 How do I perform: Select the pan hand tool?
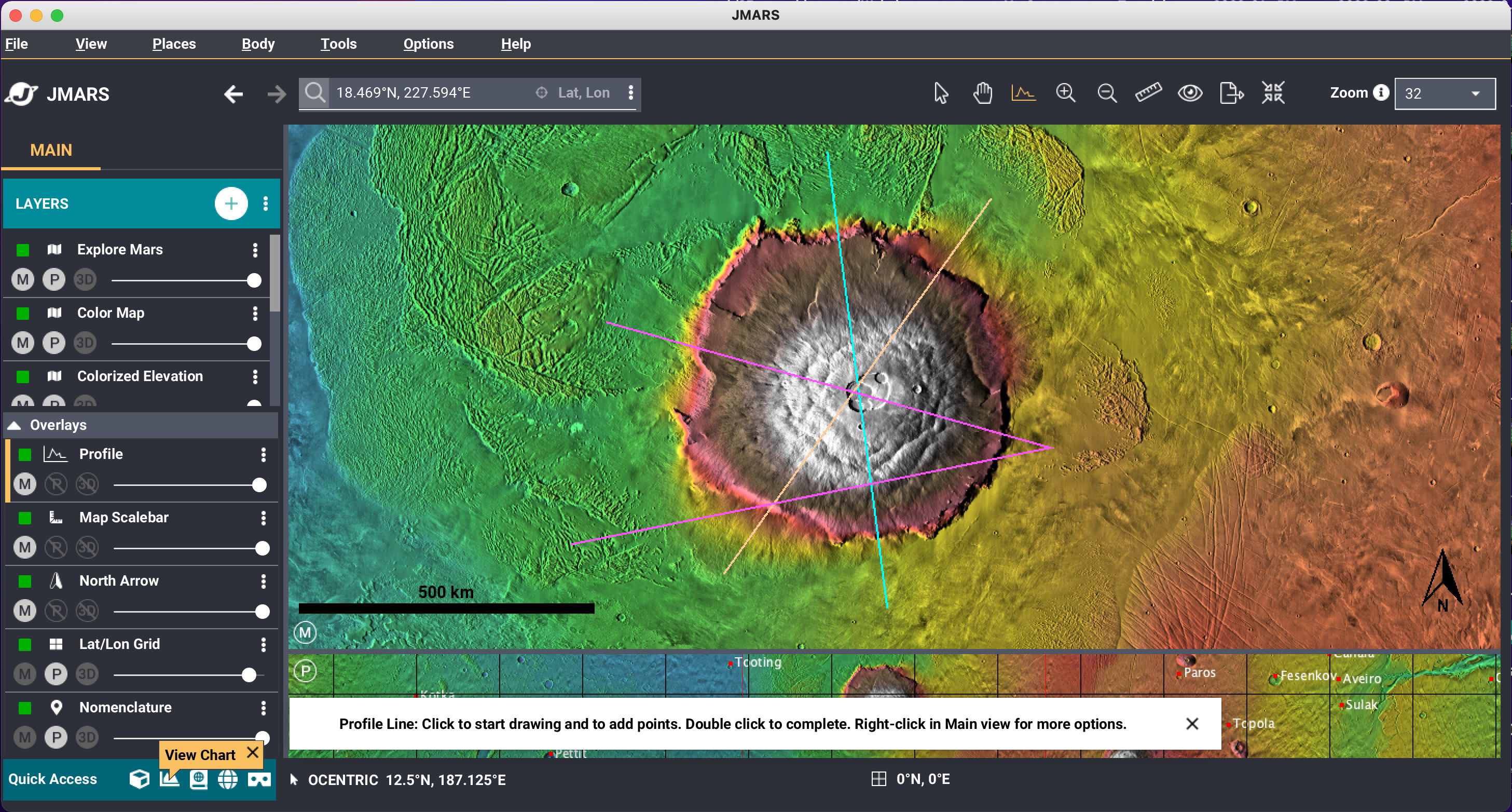[x=982, y=93]
